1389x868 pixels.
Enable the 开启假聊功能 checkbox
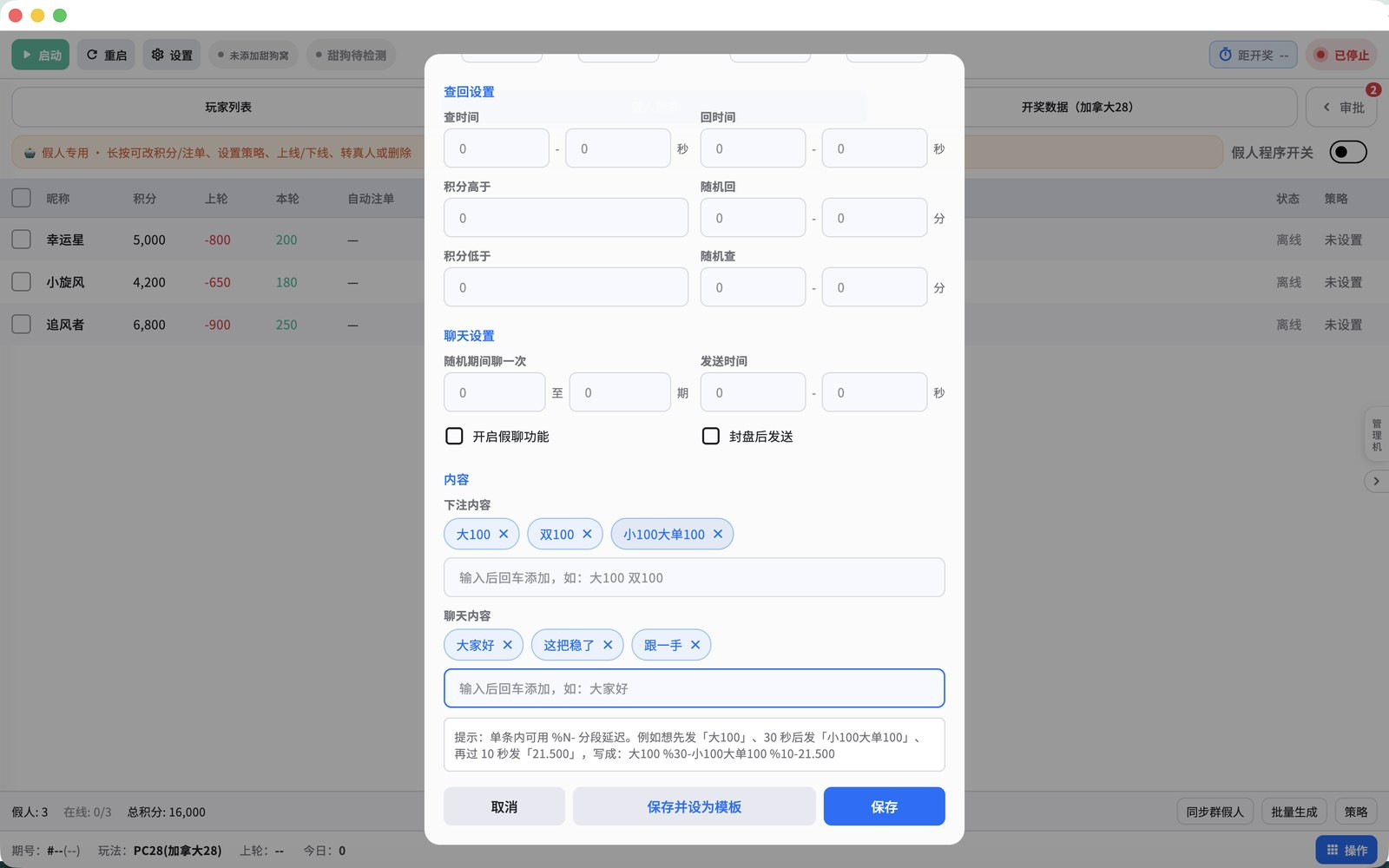pos(454,436)
